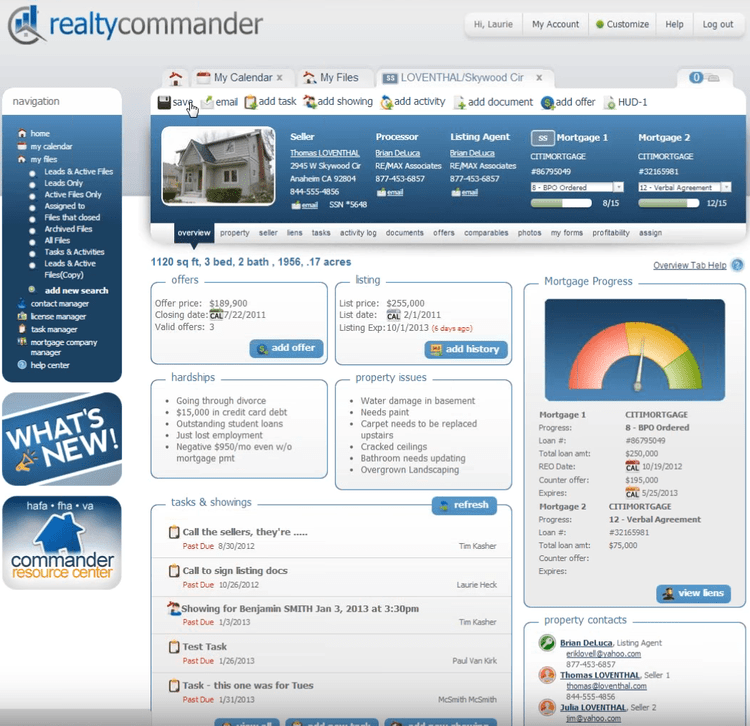Viewport: 750px width, 726px height.
Task: Click the REO Date calendar icon
Action: pos(632,466)
